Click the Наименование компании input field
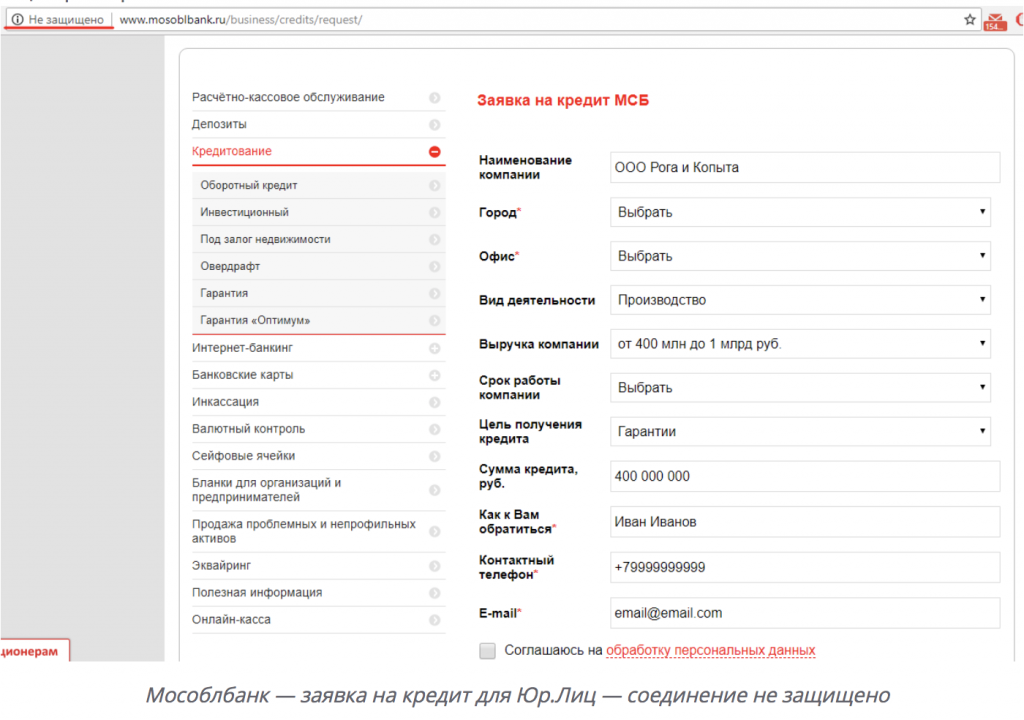Image resolution: width=1024 pixels, height=720 pixels. [805, 167]
